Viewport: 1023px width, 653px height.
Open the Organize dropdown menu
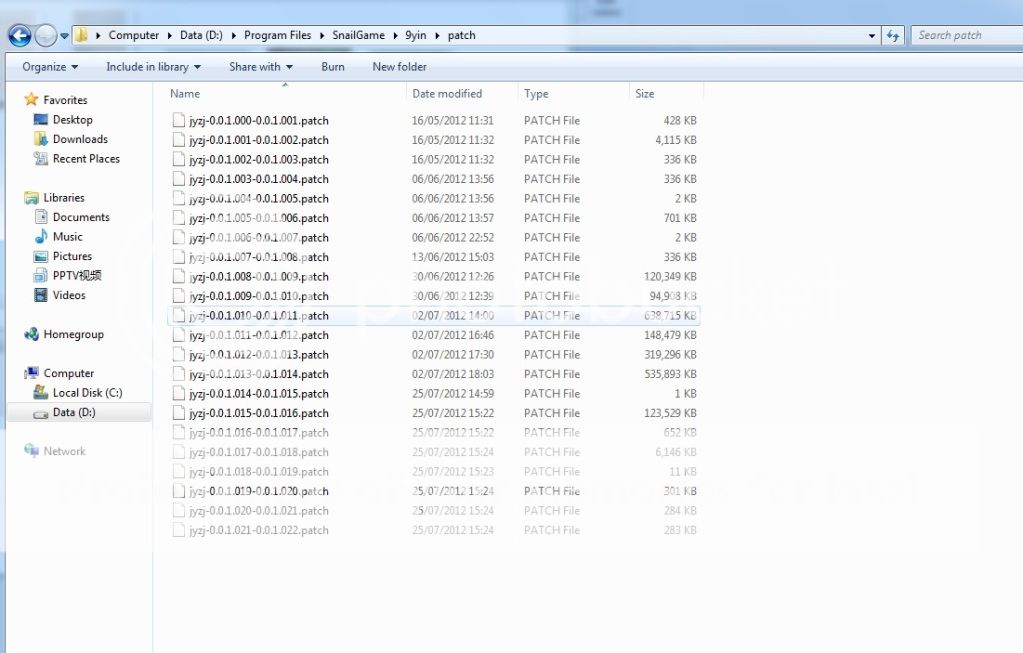click(50, 67)
